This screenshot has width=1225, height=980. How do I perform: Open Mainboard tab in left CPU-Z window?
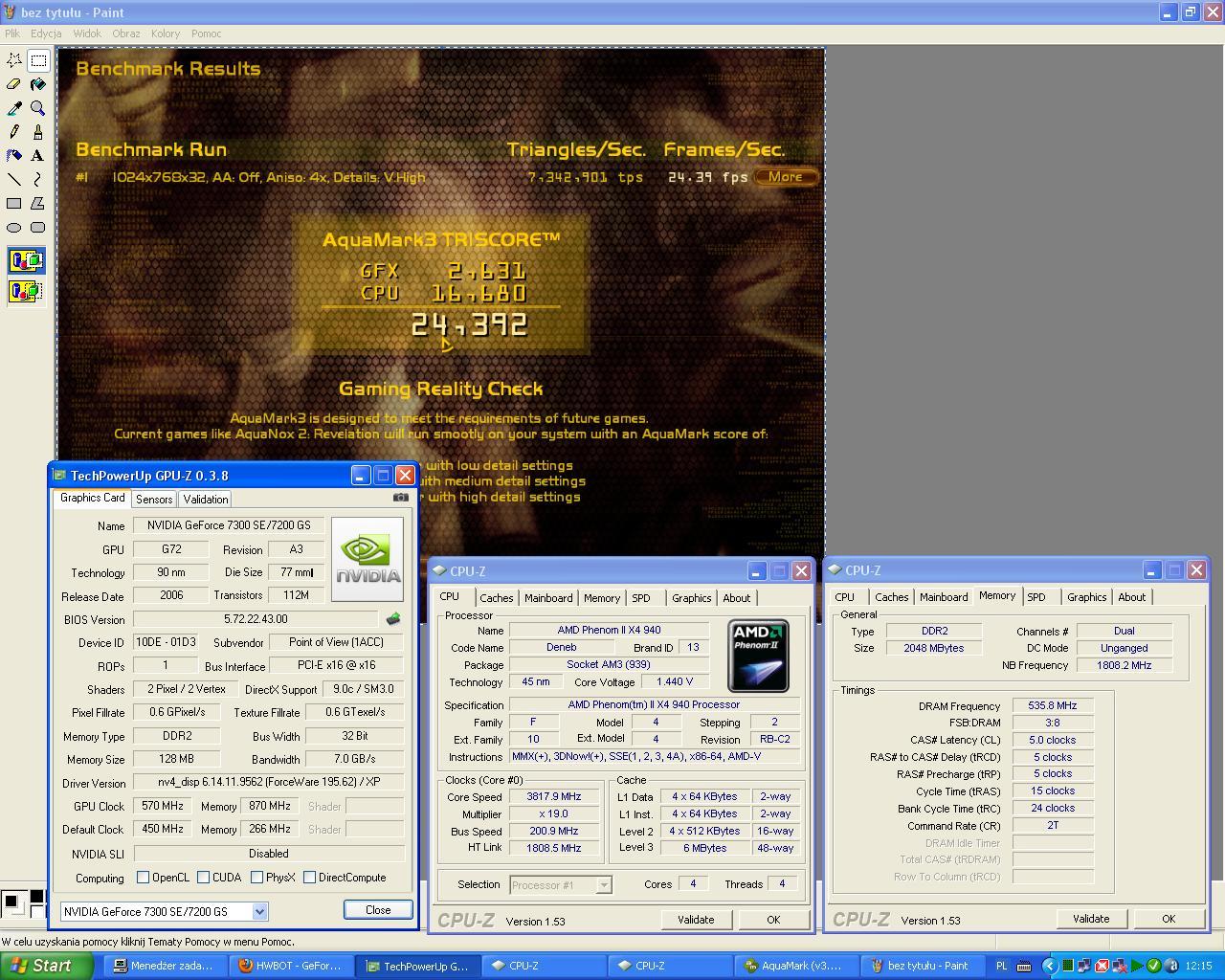click(548, 598)
